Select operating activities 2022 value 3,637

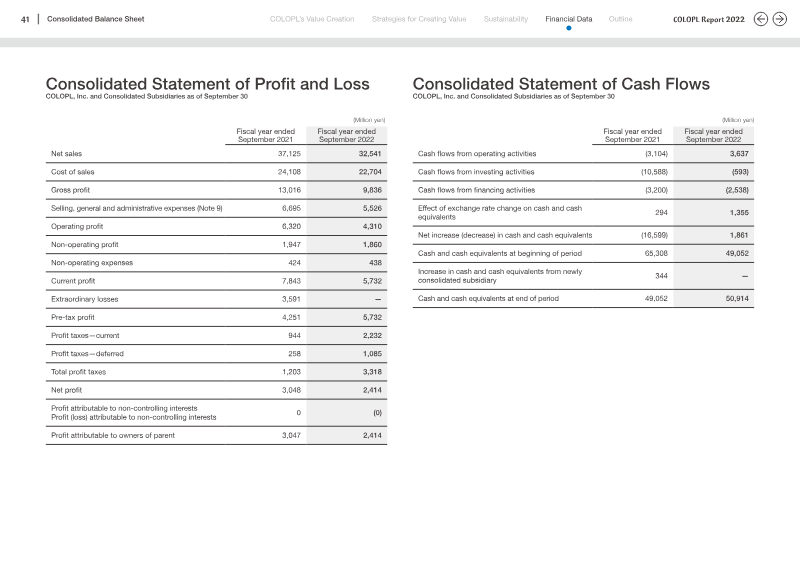(x=739, y=154)
